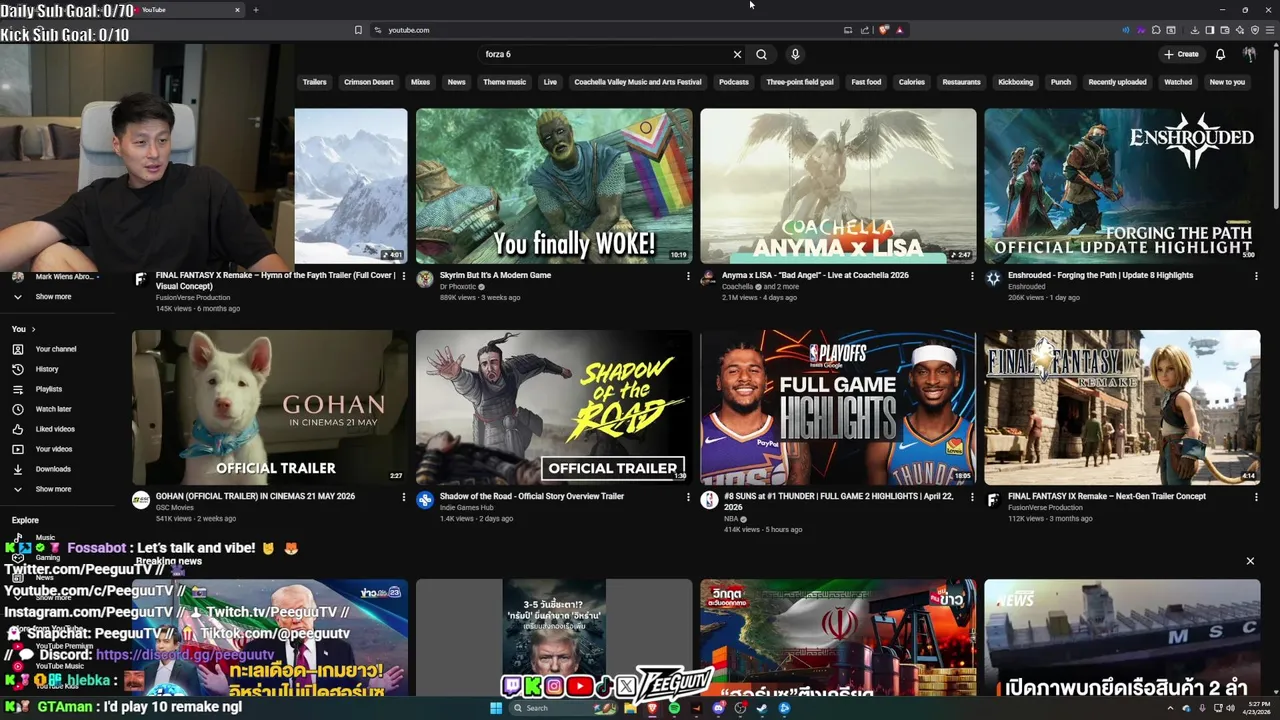Dismiss the Breaking news shelf
Viewport: 1280px width, 720px height.
[x=1250, y=561]
